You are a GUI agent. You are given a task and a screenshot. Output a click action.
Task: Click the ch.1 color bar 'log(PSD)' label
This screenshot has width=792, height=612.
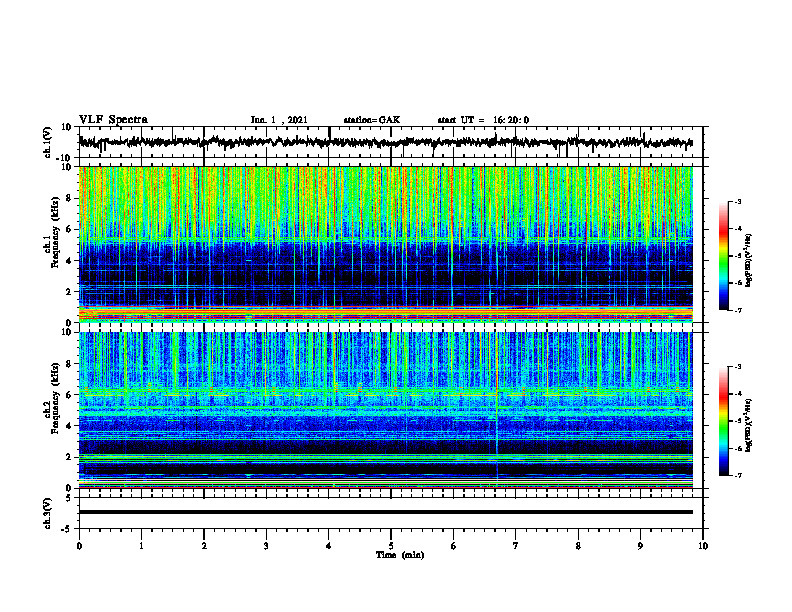(749, 260)
